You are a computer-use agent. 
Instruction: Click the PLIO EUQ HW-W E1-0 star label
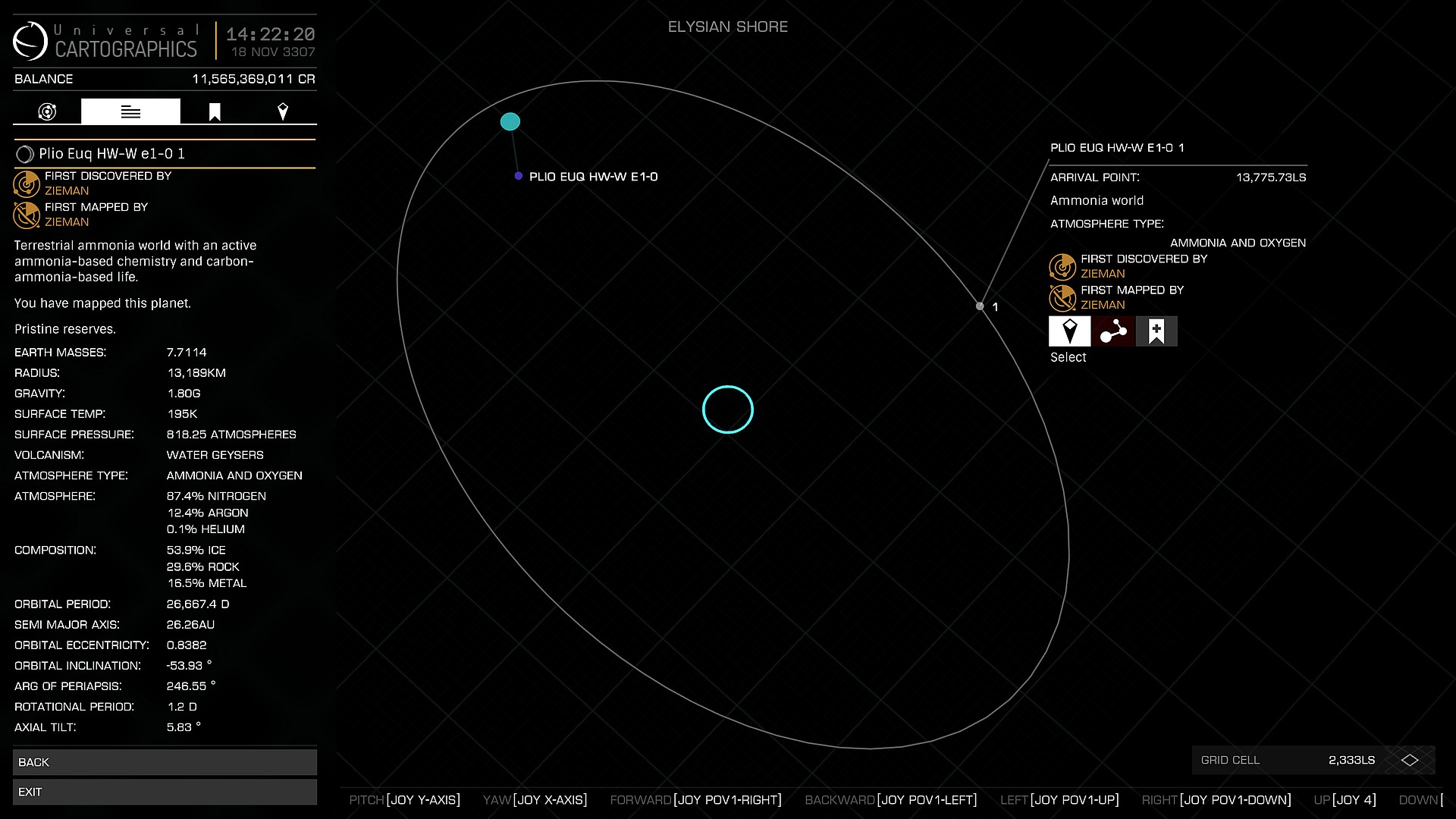click(x=594, y=177)
